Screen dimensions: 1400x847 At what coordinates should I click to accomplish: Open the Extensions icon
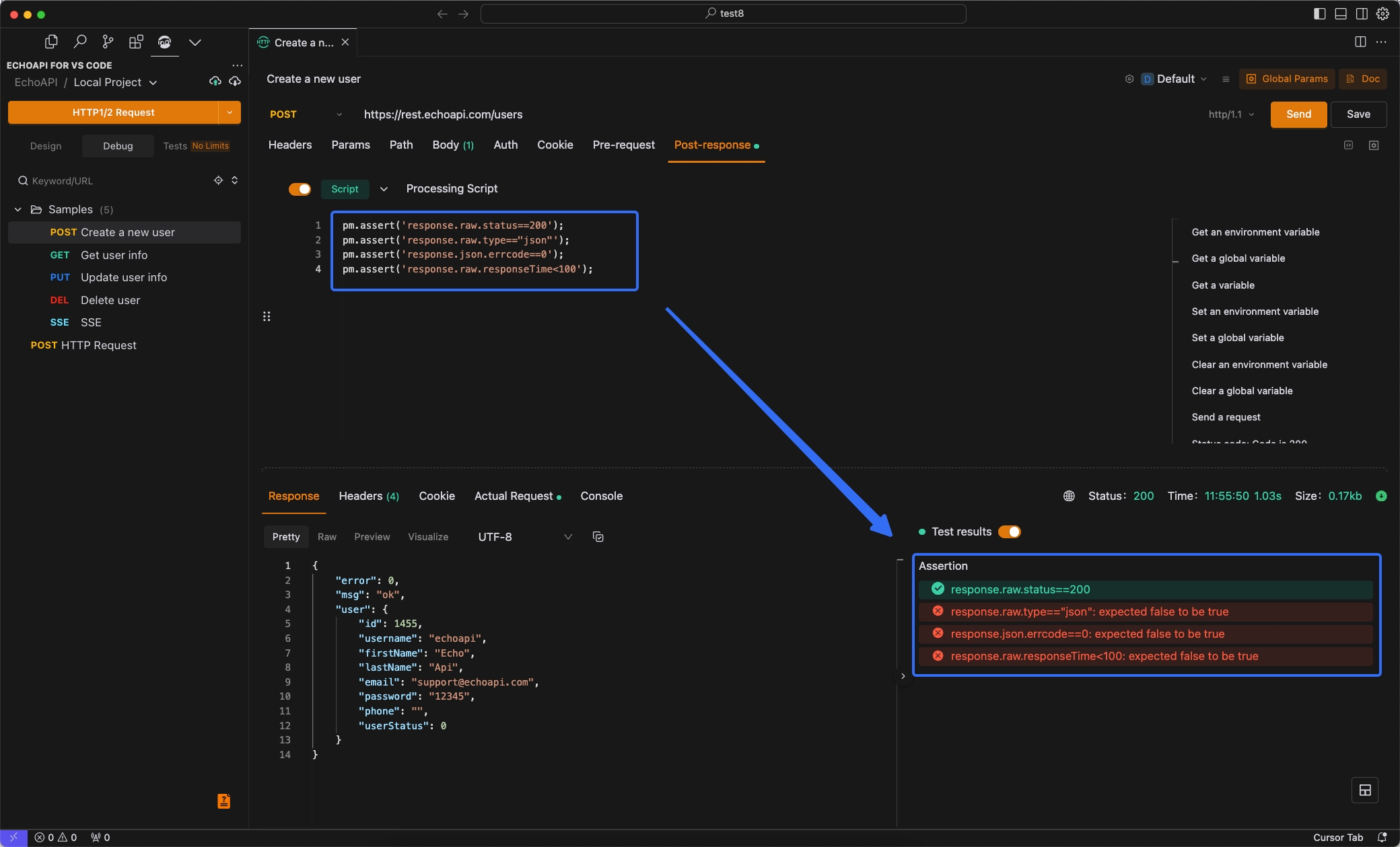[x=136, y=42]
